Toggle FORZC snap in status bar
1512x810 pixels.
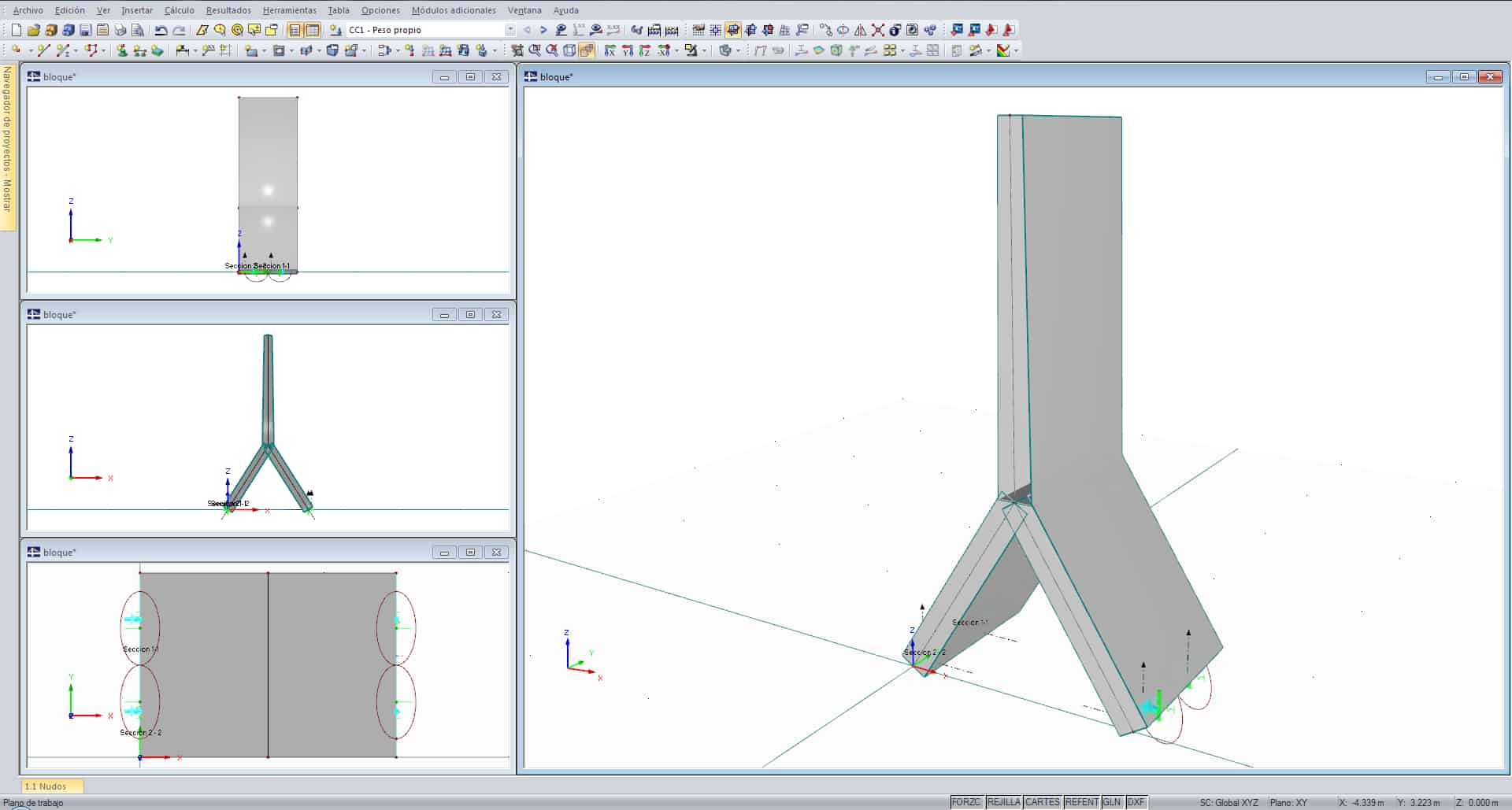pyautogui.click(x=965, y=802)
